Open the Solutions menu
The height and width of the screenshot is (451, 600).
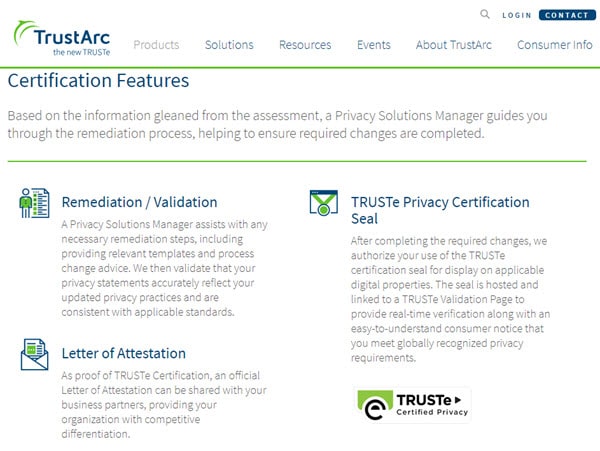229,45
